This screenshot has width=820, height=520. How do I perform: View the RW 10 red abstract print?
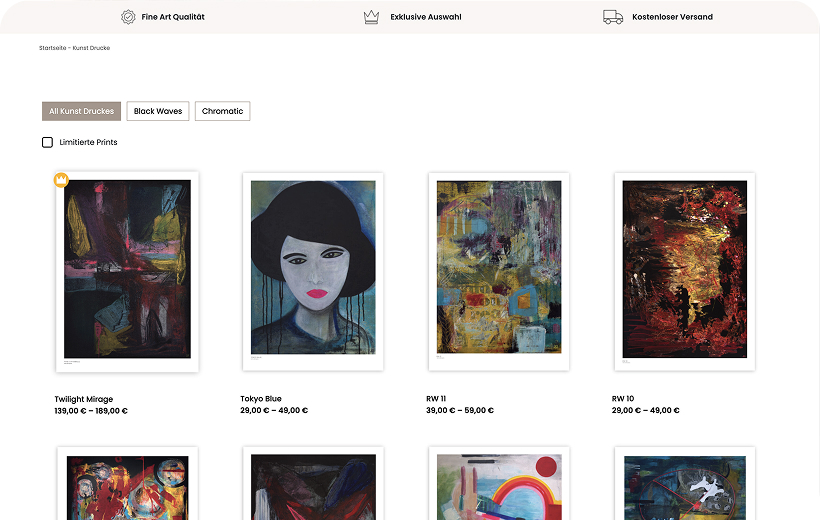click(x=684, y=270)
